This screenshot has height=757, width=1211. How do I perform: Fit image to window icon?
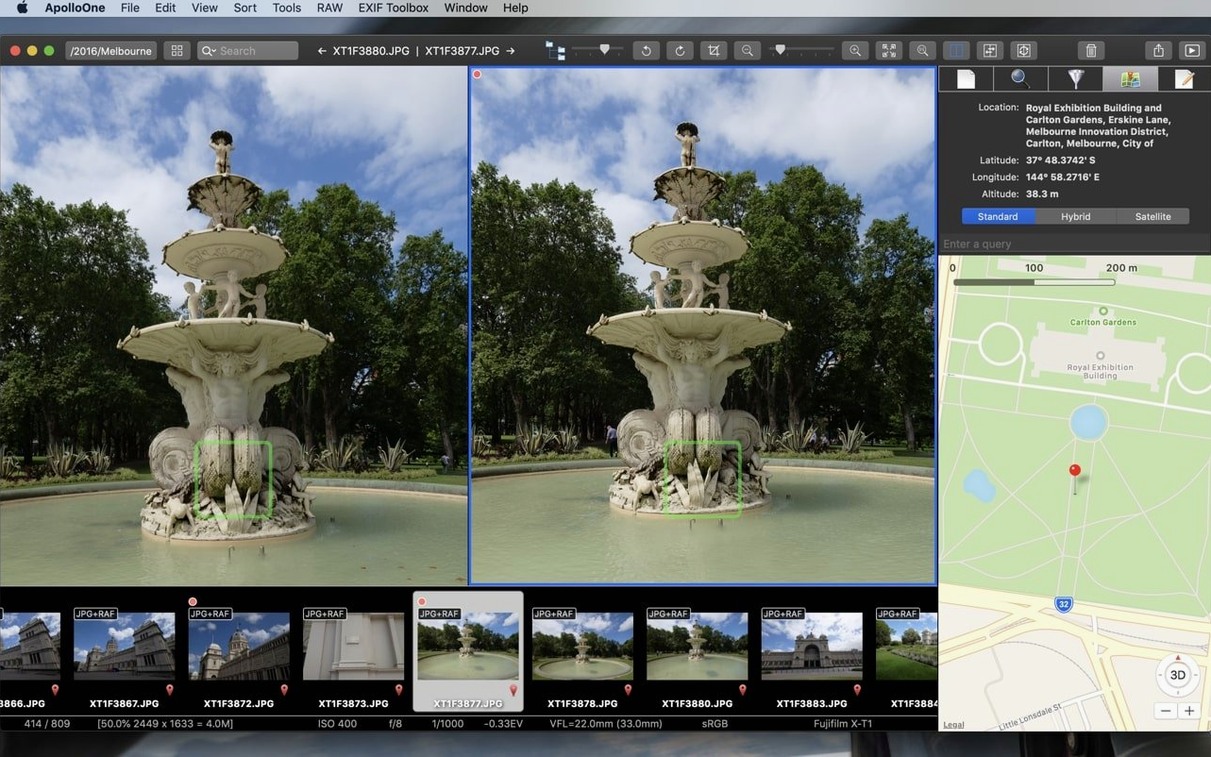[x=889, y=51]
